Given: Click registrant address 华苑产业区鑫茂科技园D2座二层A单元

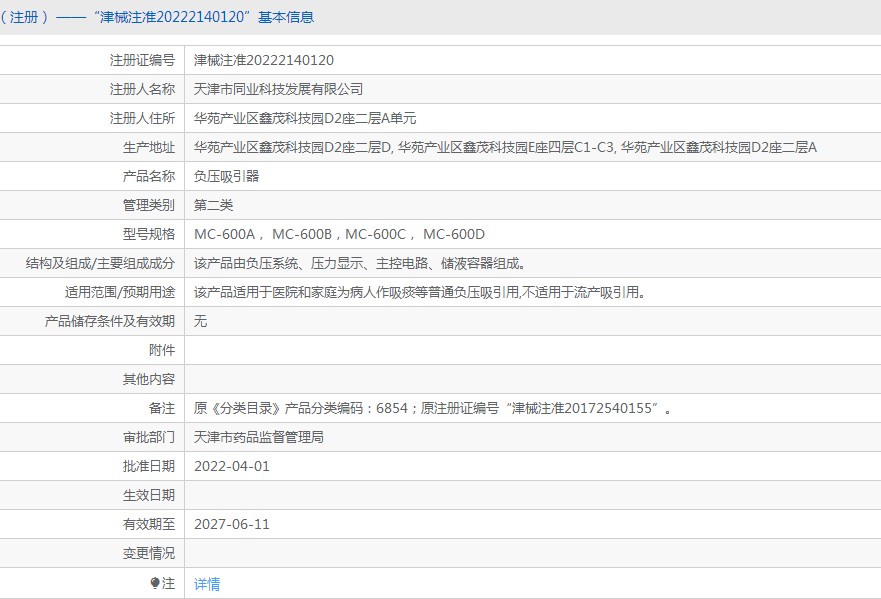Looking at the screenshot, I should [305, 119].
